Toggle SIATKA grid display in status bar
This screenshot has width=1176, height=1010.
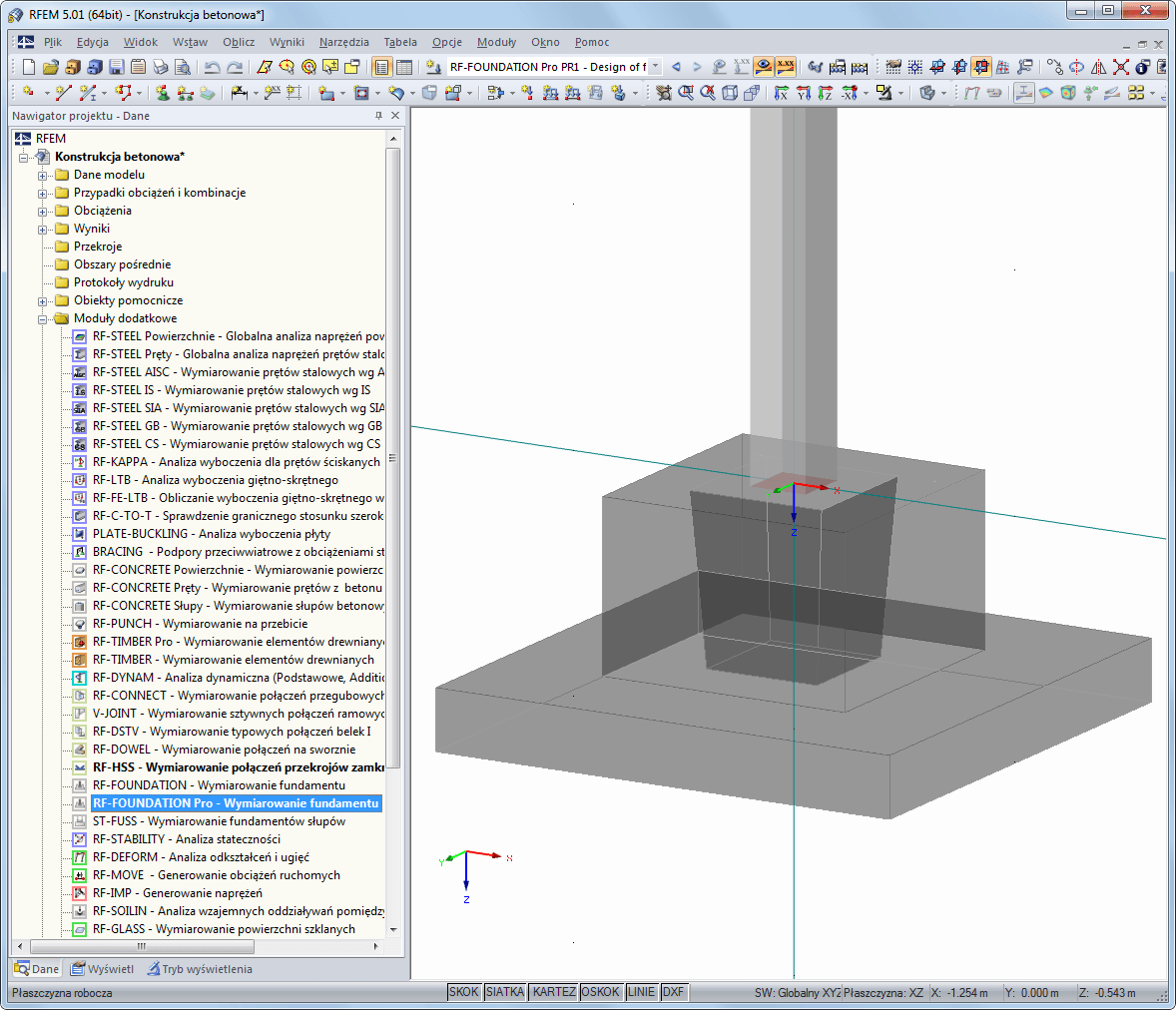pos(504,992)
